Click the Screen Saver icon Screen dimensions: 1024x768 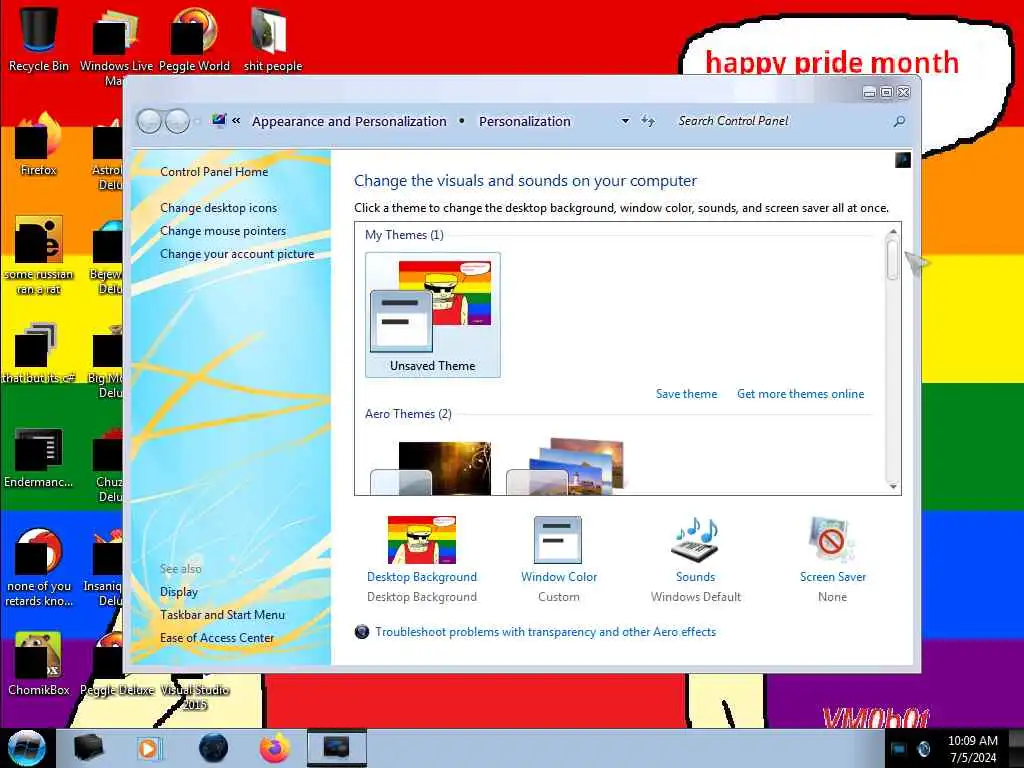click(x=831, y=540)
